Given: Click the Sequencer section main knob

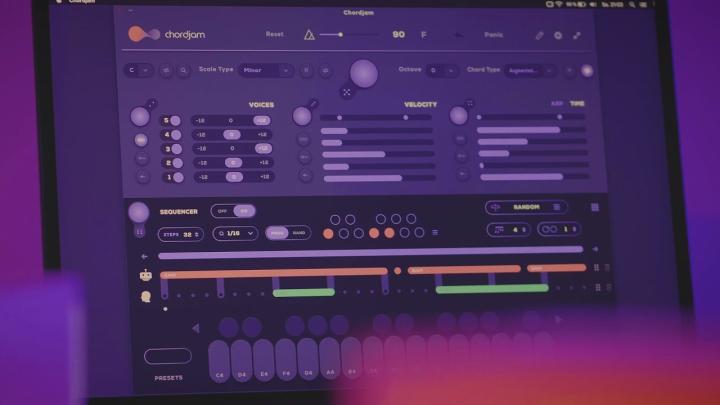Looking at the screenshot, I should coord(139,213).
